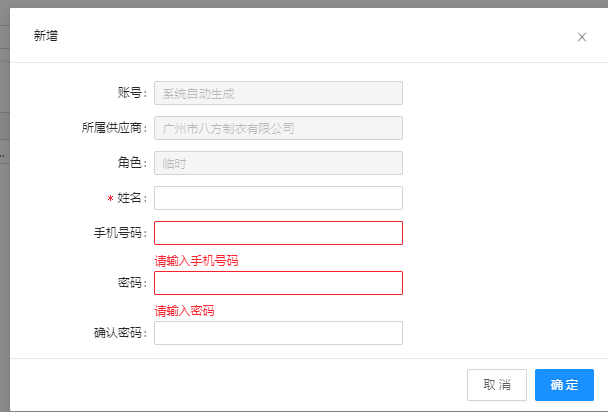Click the red 请输入手机号码 error message

tap(196, 261)
